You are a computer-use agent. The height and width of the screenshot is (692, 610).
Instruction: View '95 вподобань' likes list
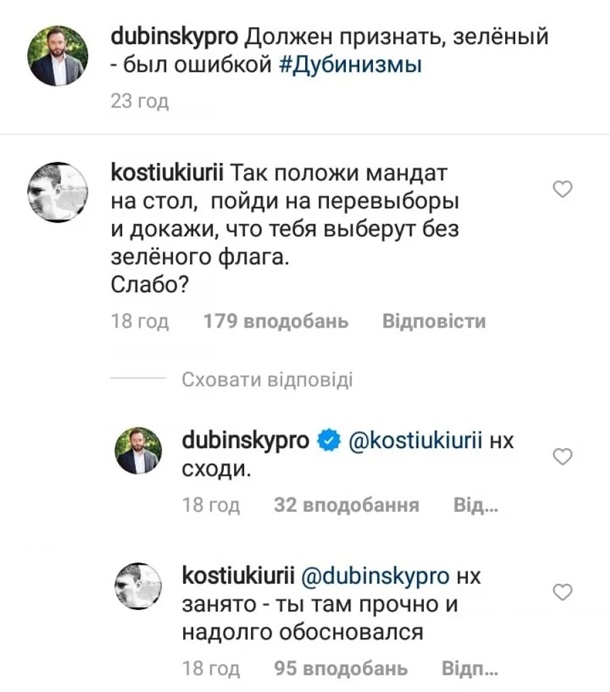pyautogui.click(x=340, y=667)
